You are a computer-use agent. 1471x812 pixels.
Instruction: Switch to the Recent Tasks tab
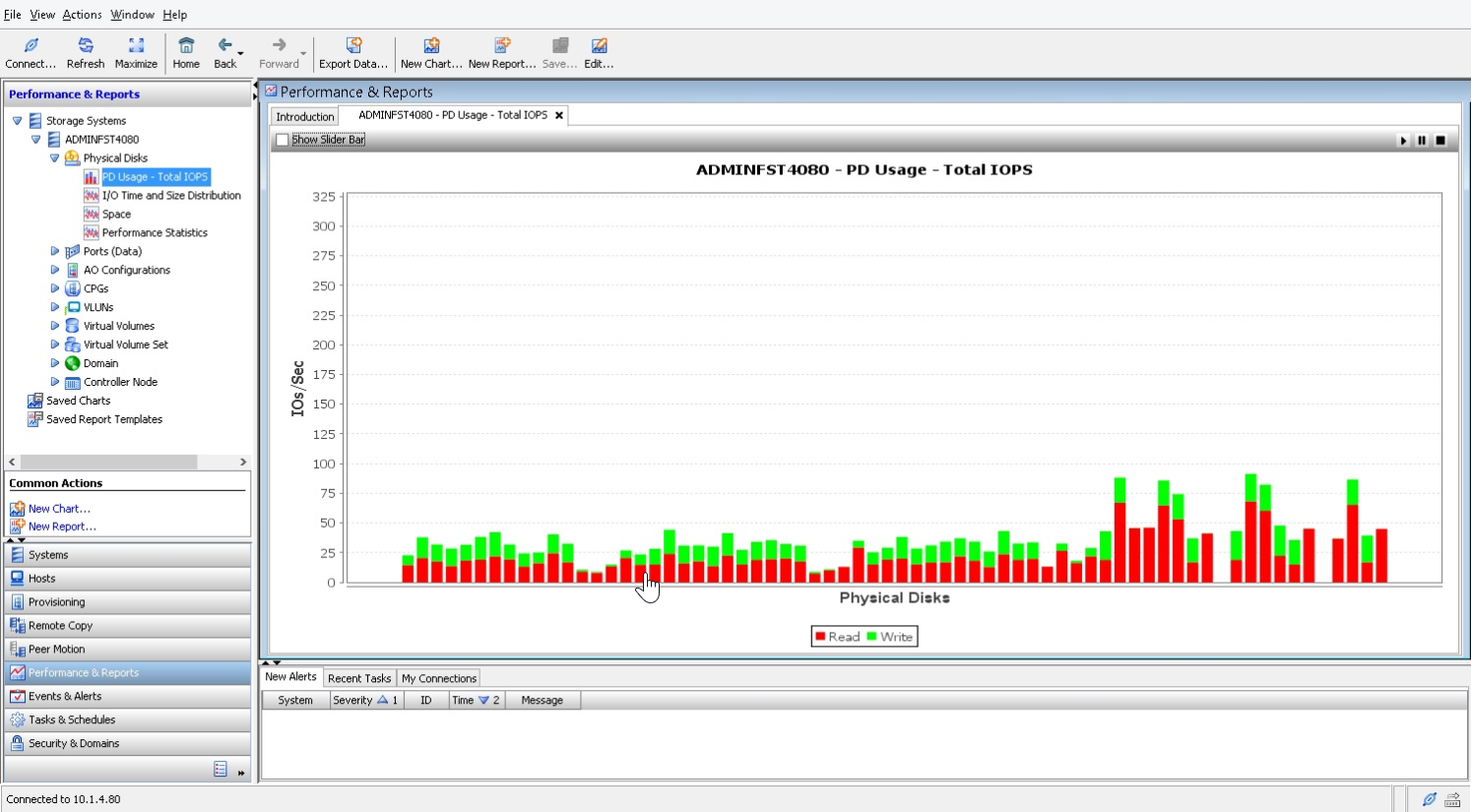coord(358,678)
